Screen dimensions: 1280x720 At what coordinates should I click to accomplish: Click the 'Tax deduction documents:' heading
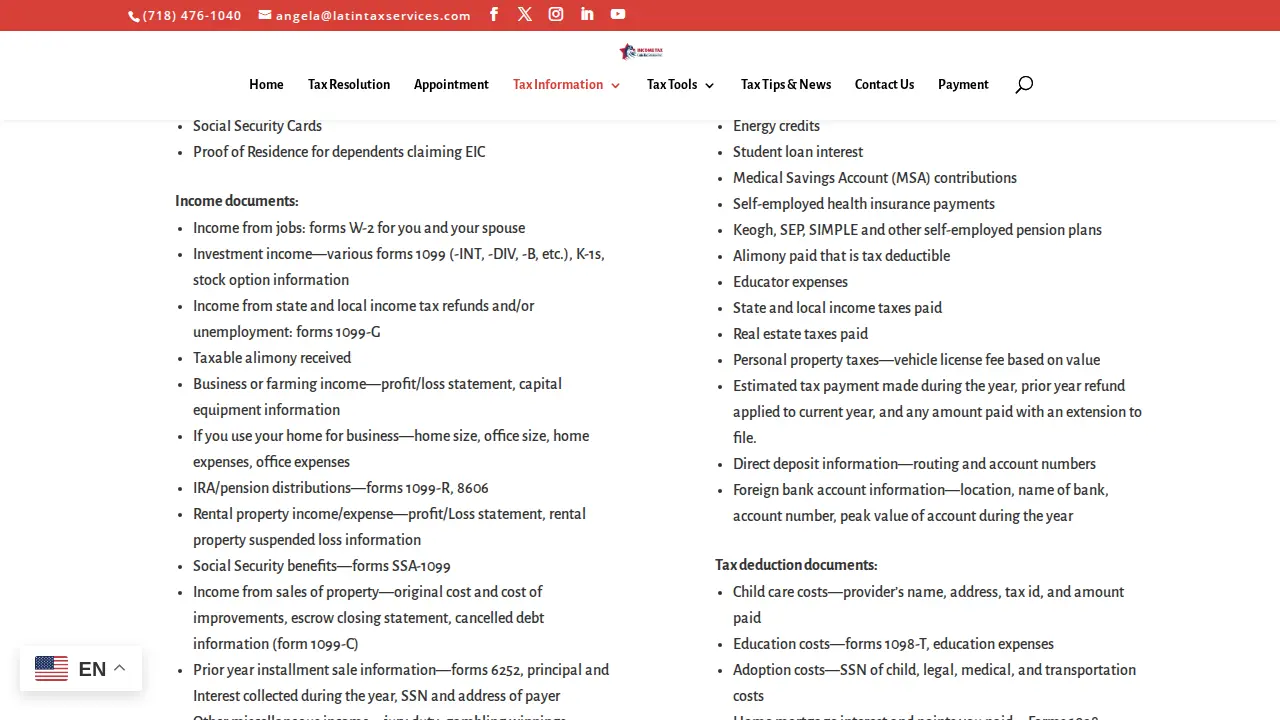pyautogui.click(x=796, y=565)
